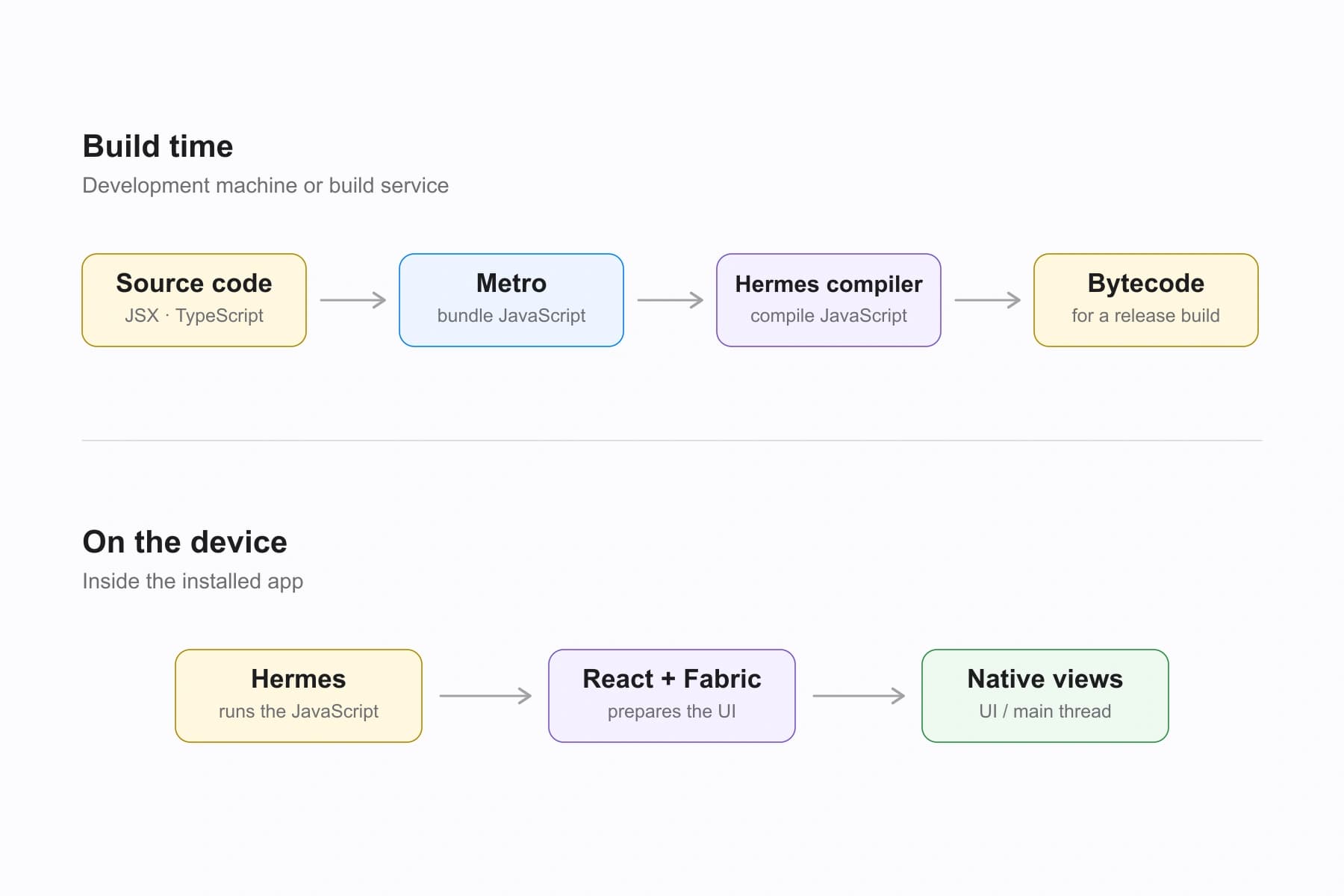
Task: Select the Bytecode box
Action: (x=1146, y=300)
